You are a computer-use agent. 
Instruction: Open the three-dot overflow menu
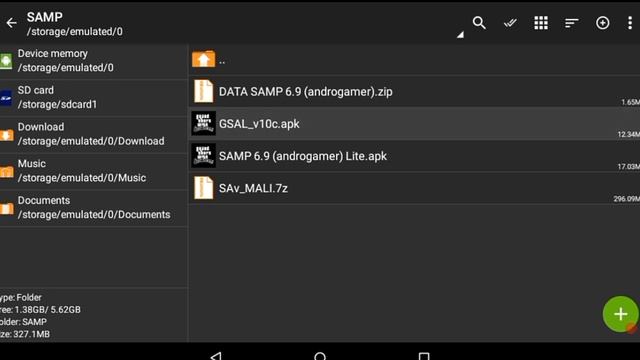[x=630, y=23]
